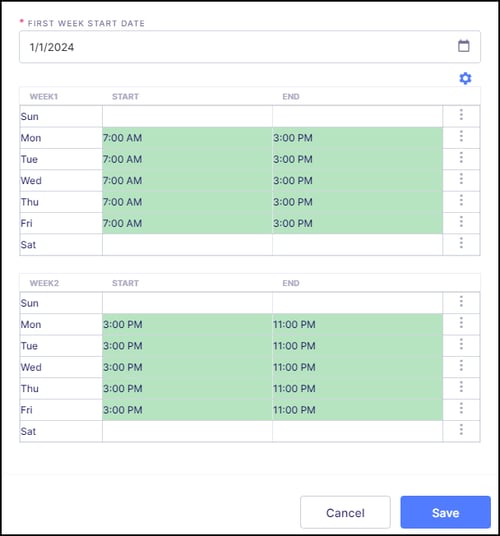Select the Week1 Monday 7:00 AM start cell
The image size is (500, 536).
click(x=187, y=138)
